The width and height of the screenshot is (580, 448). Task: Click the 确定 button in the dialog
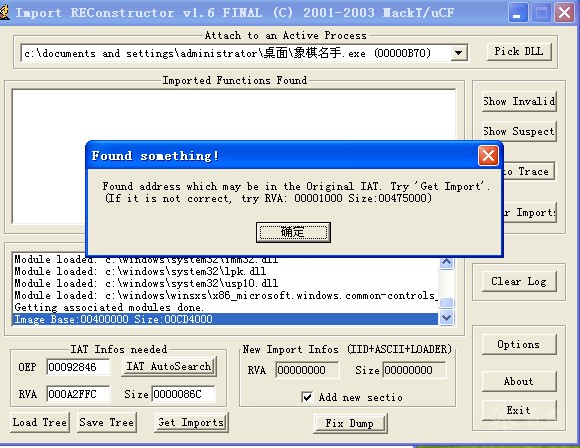293,232
